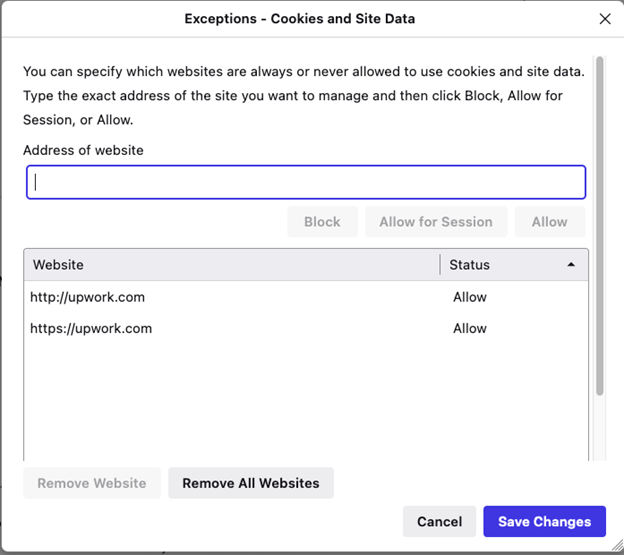Screen dimensions: 624x555
Task: Click the Allow for Session button
Action: [x=435, y=222]
